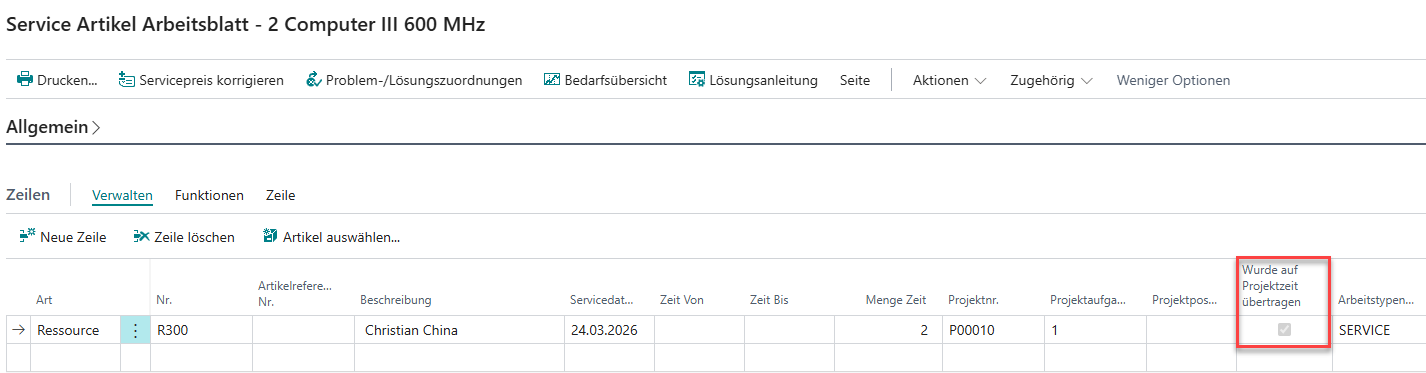Toggle Wurde auf Projektzeit übertragen checkbox
Viewport: 1426px width, 373px height.
coord(1285,330)
